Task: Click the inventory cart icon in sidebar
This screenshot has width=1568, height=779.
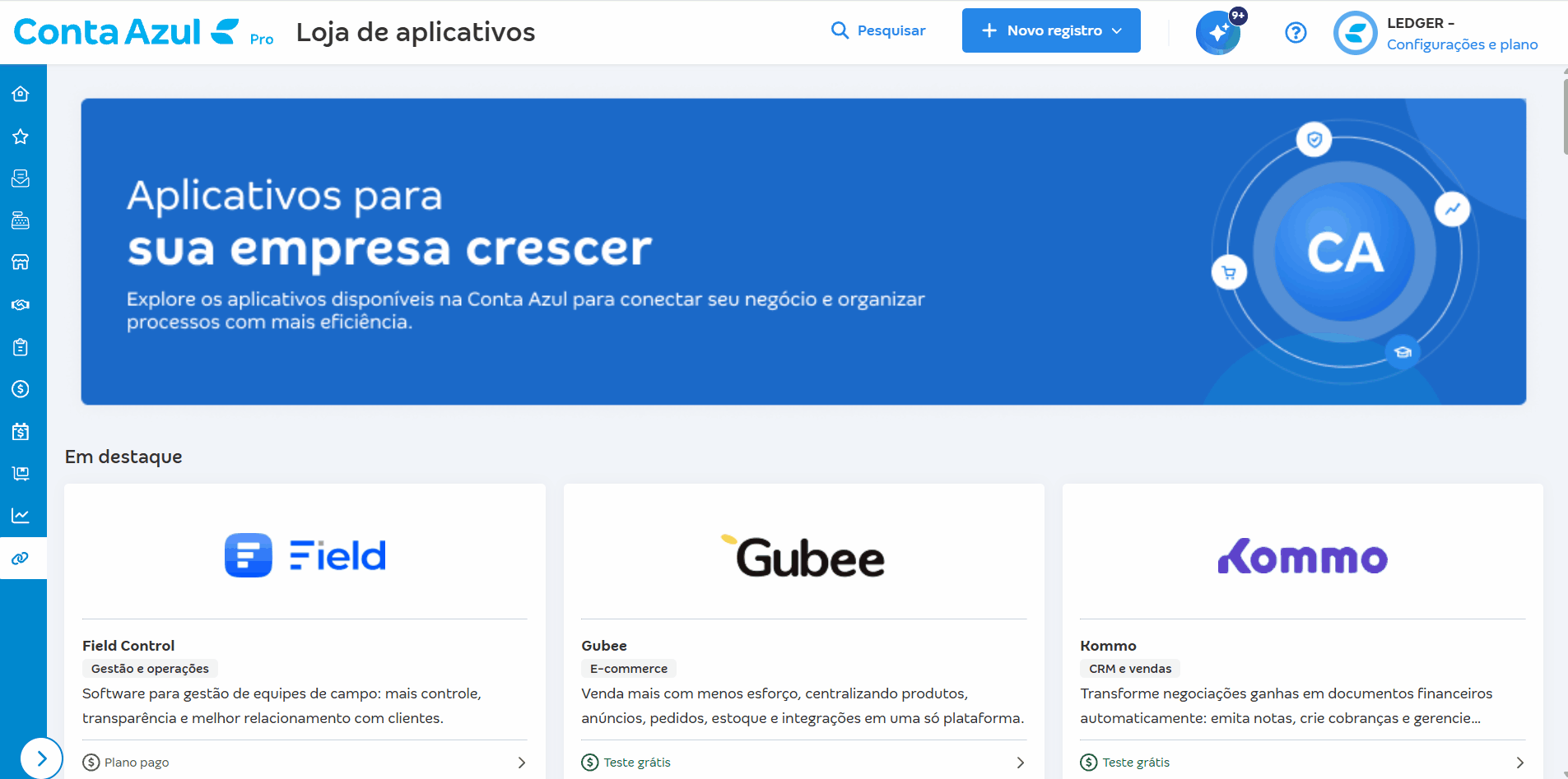Action: pos(21,473)
